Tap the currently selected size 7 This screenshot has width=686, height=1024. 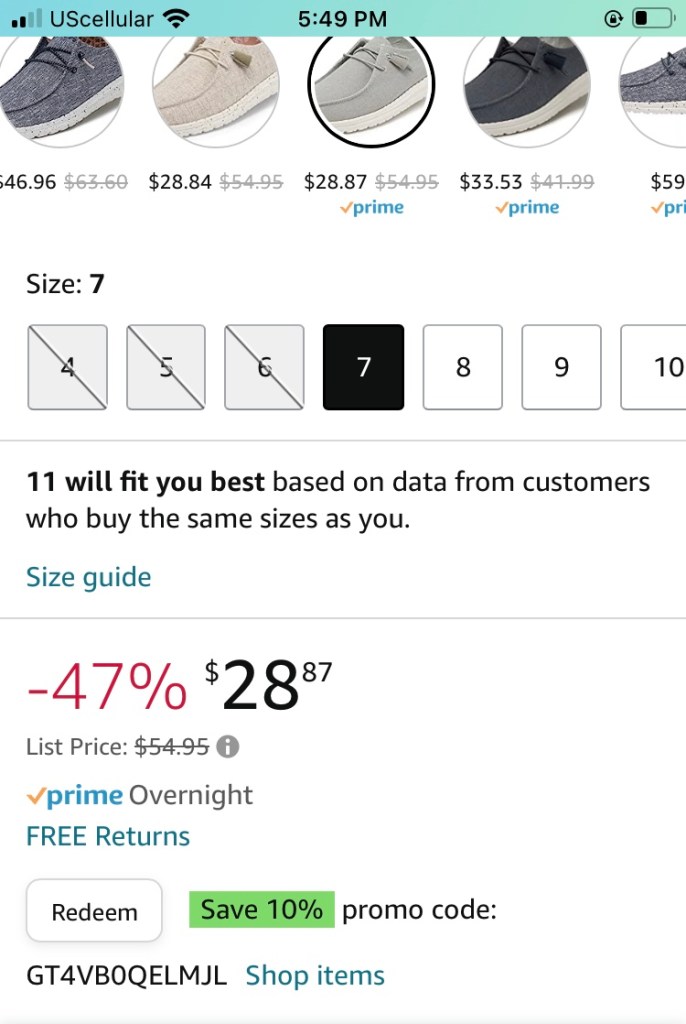tap(363, 367)
